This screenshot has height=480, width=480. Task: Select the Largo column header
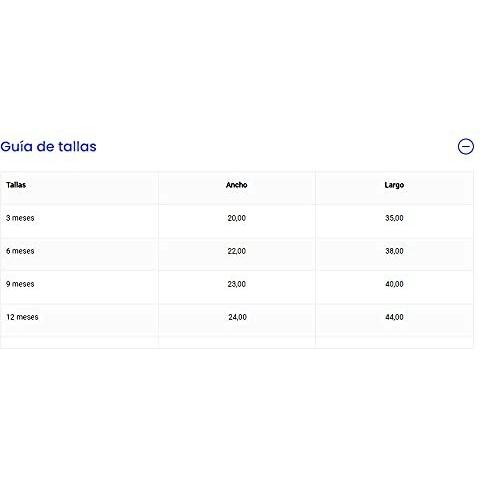coord(394,185)
